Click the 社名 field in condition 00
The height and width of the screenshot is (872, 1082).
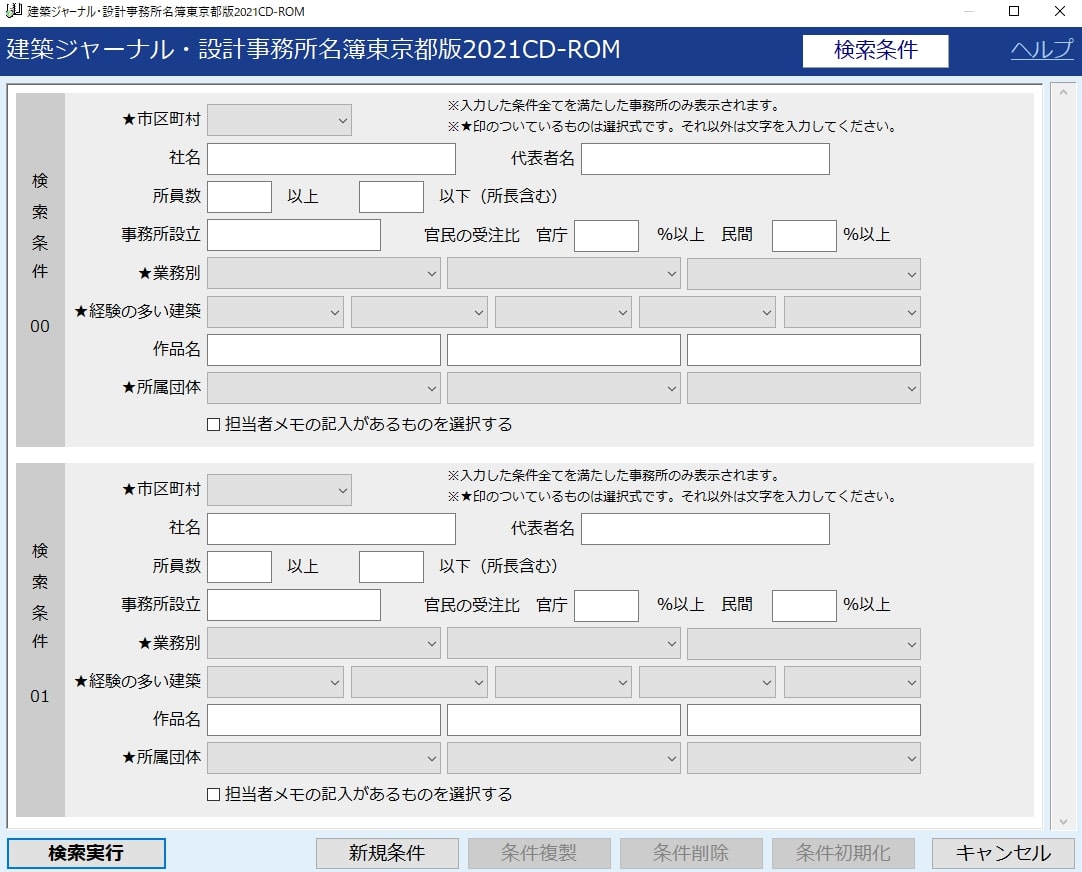[331, 159]
